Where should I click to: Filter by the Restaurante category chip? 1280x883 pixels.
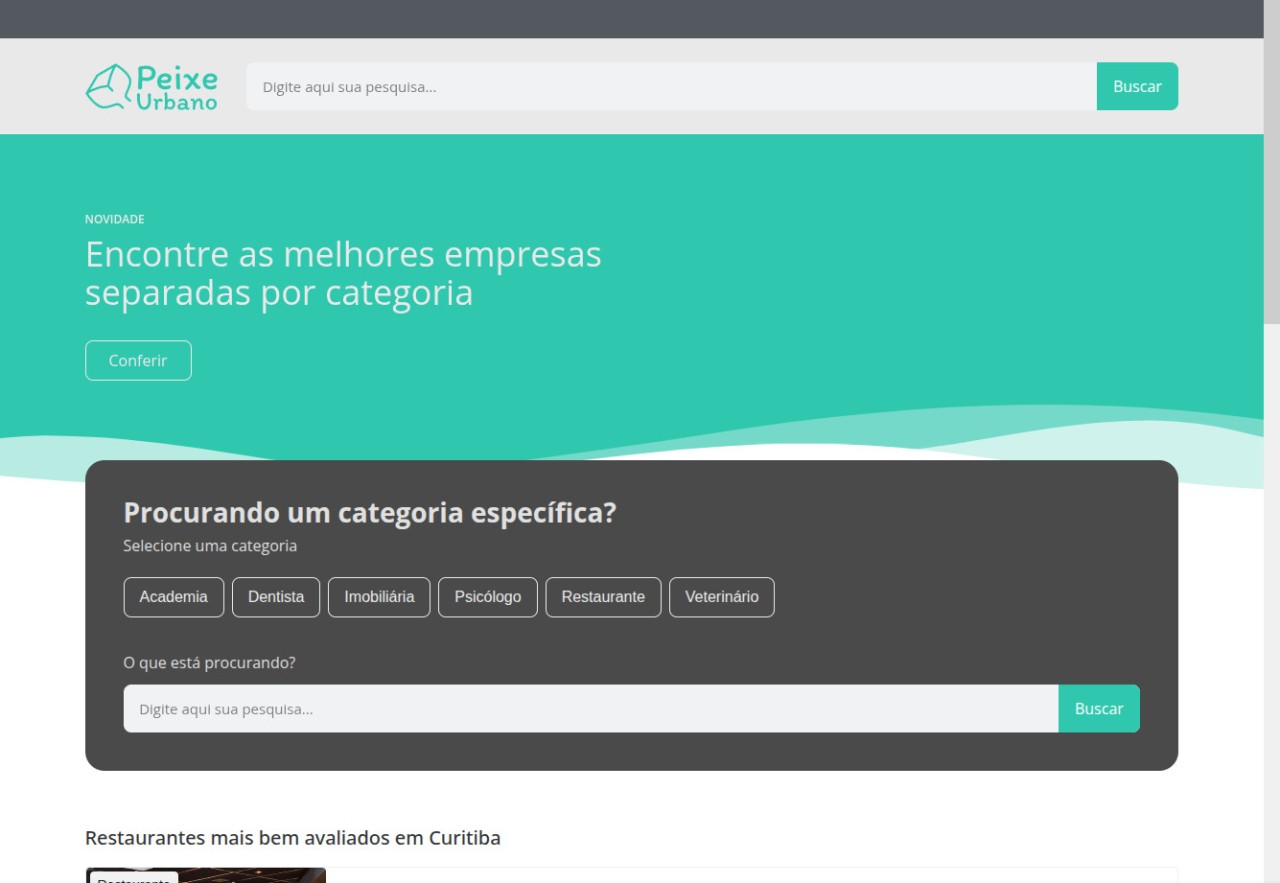pyautogui.click(x=603, y=597)
